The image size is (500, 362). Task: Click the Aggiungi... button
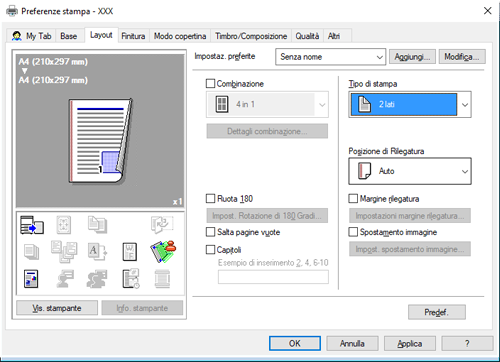412,57
